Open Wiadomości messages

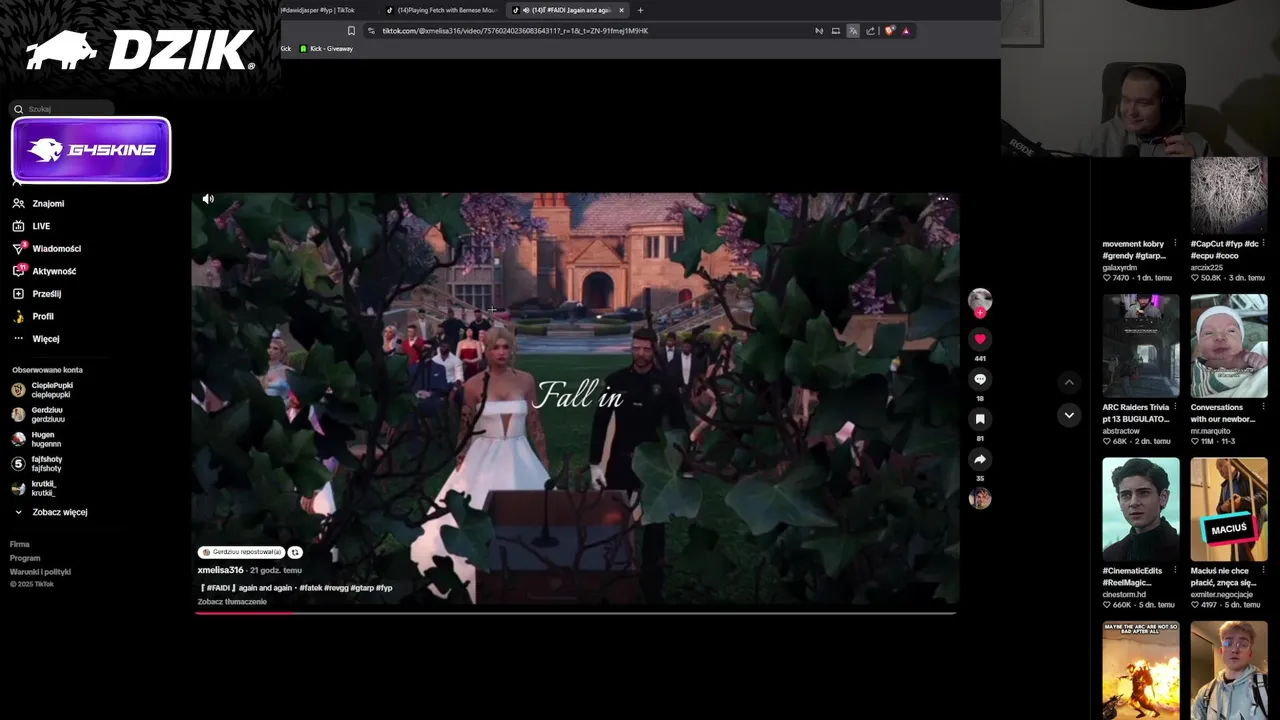click(47, 248)
